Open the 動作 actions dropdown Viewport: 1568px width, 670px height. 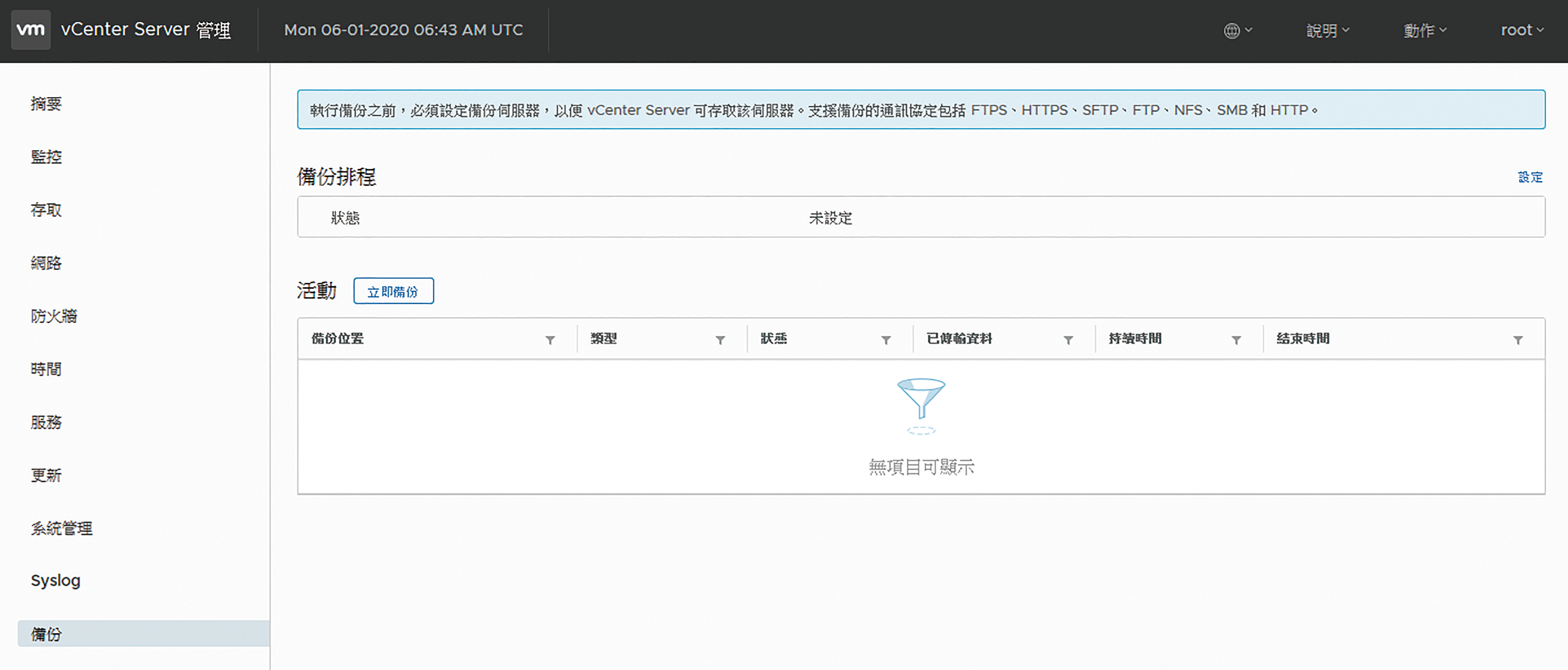click(1425, 30)
